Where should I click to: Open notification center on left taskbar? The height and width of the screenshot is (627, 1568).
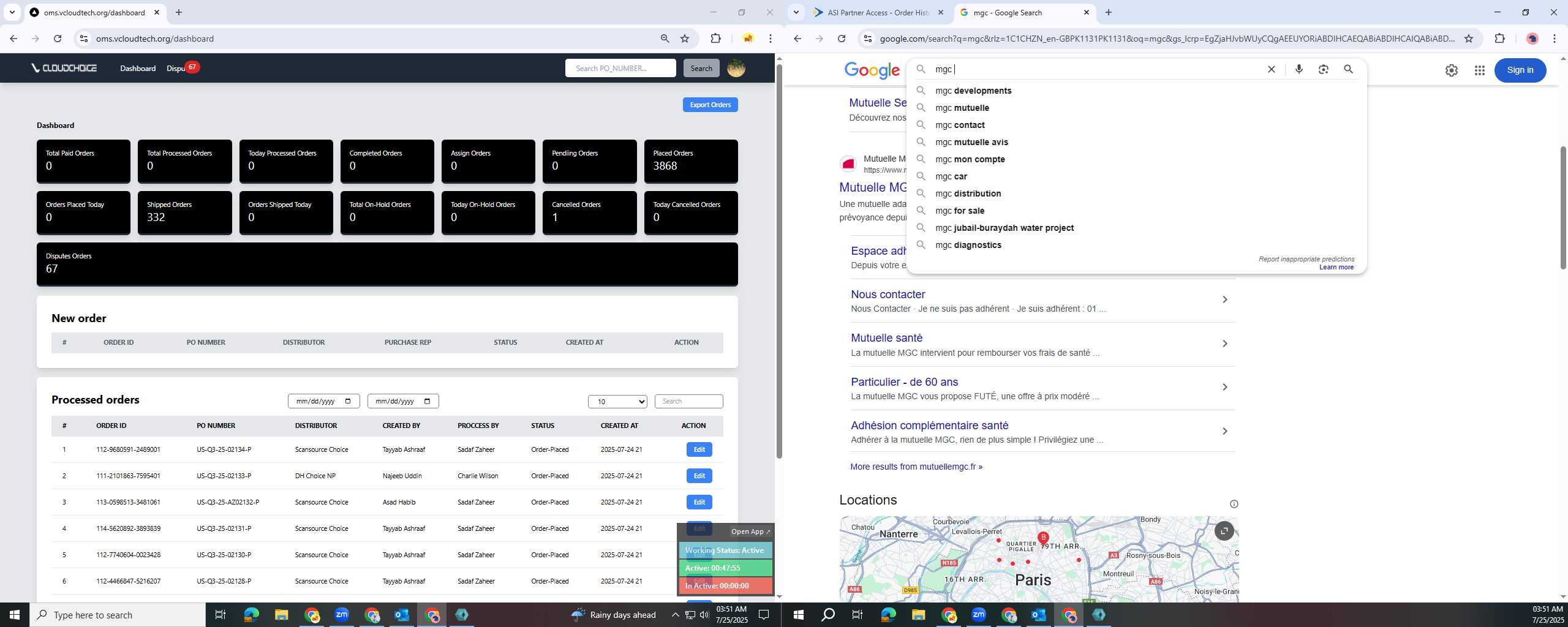coord(764,615)
